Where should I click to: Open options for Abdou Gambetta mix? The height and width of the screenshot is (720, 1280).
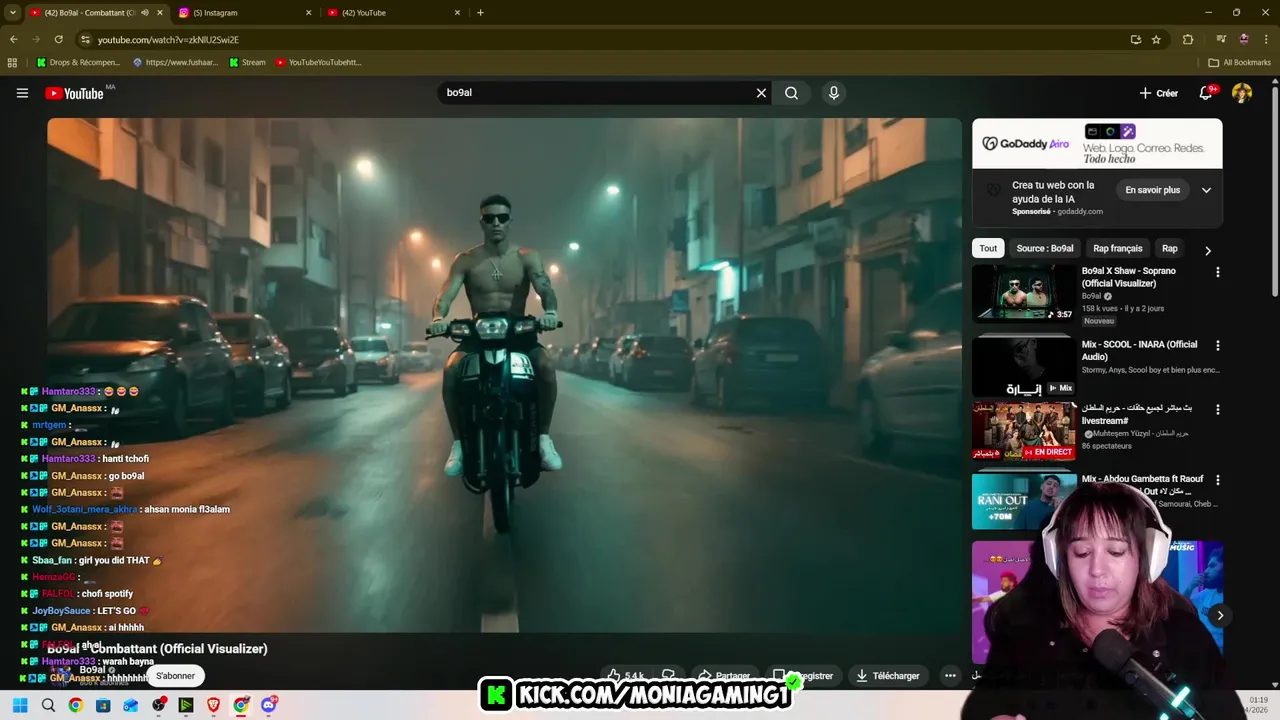click(1217, 480)
